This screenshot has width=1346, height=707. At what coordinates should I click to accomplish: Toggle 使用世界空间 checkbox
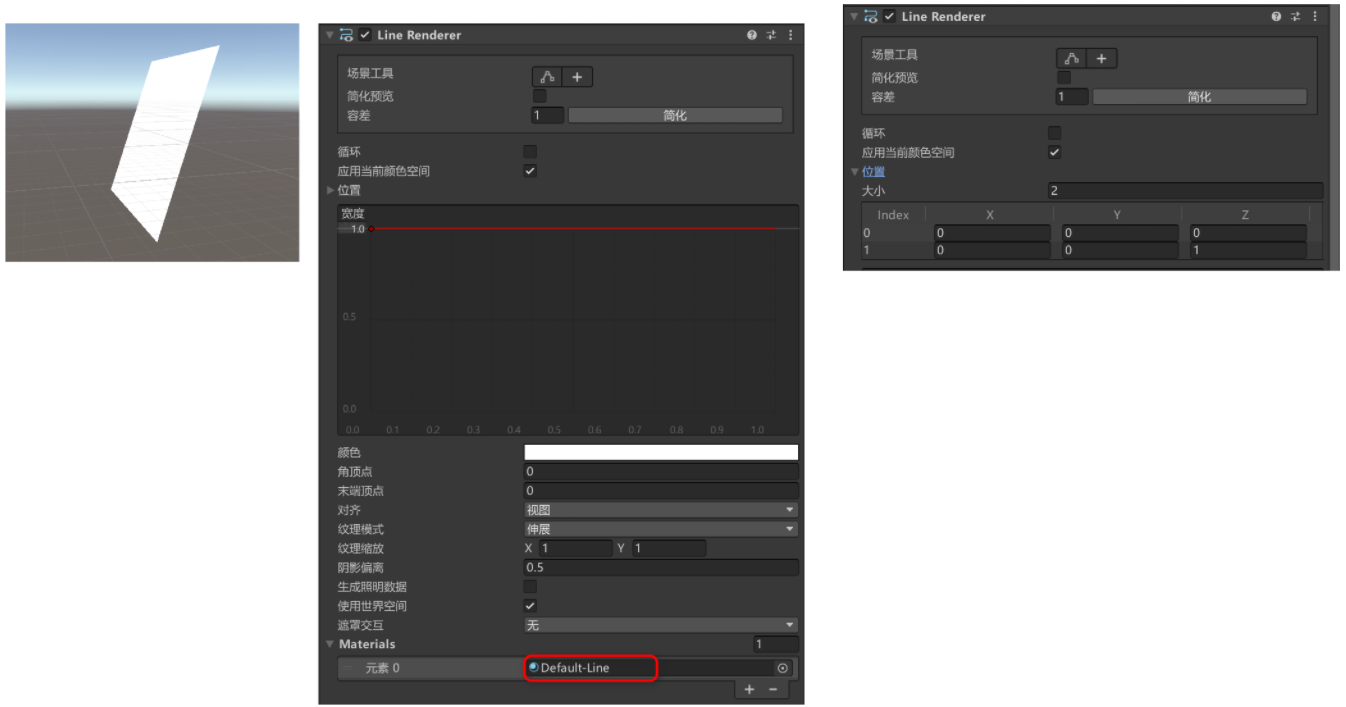[x=530, y=606]
